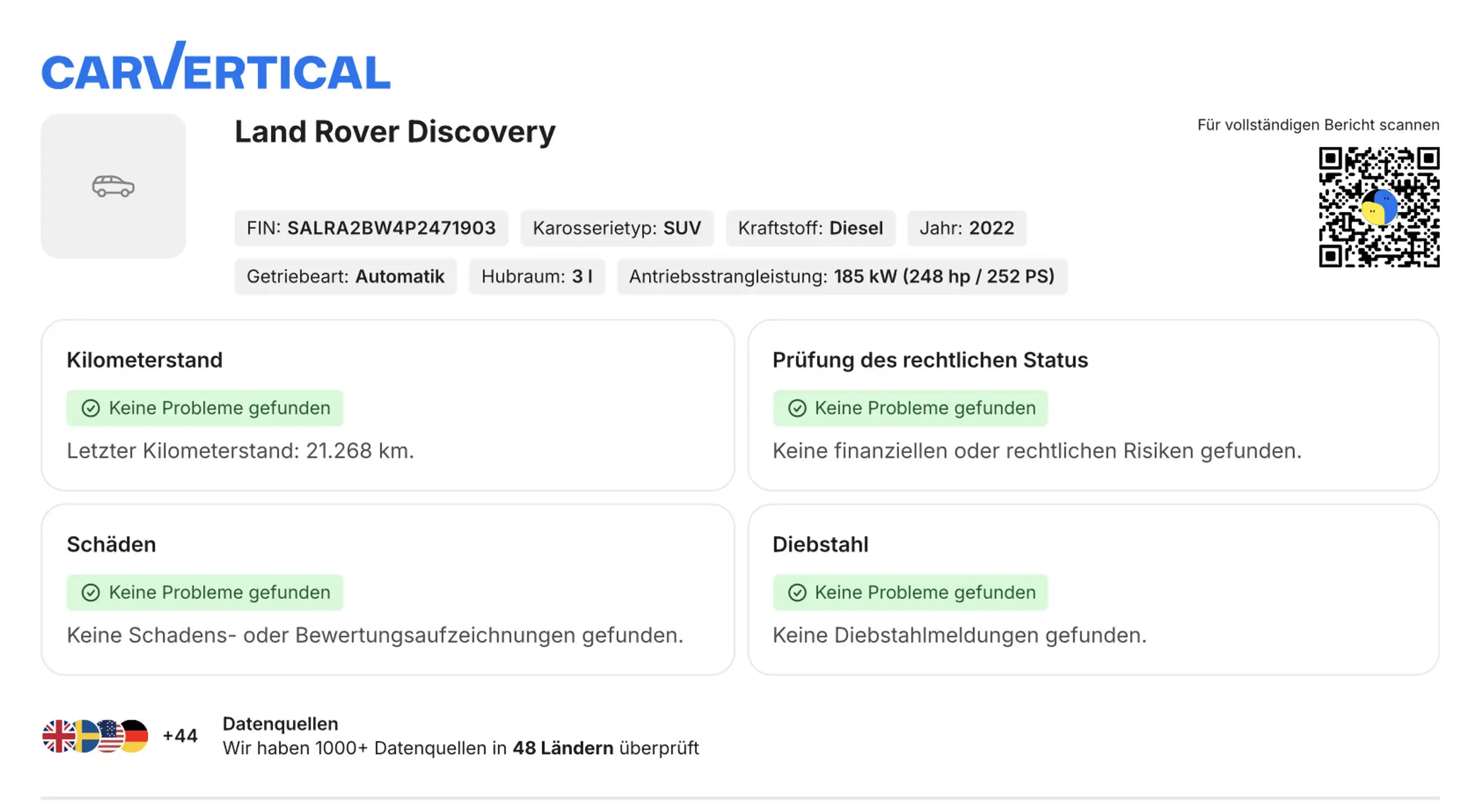
Task: Click Schäden 'Keine Probleme gefunden' badge
Action: tap(205, 593)
